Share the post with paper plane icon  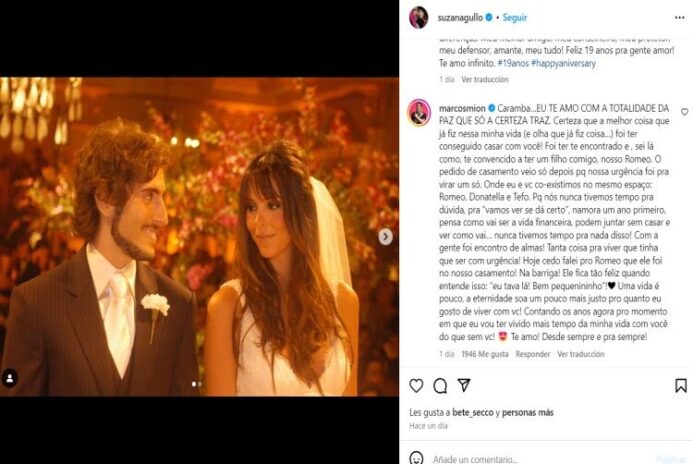pos(464,385)
